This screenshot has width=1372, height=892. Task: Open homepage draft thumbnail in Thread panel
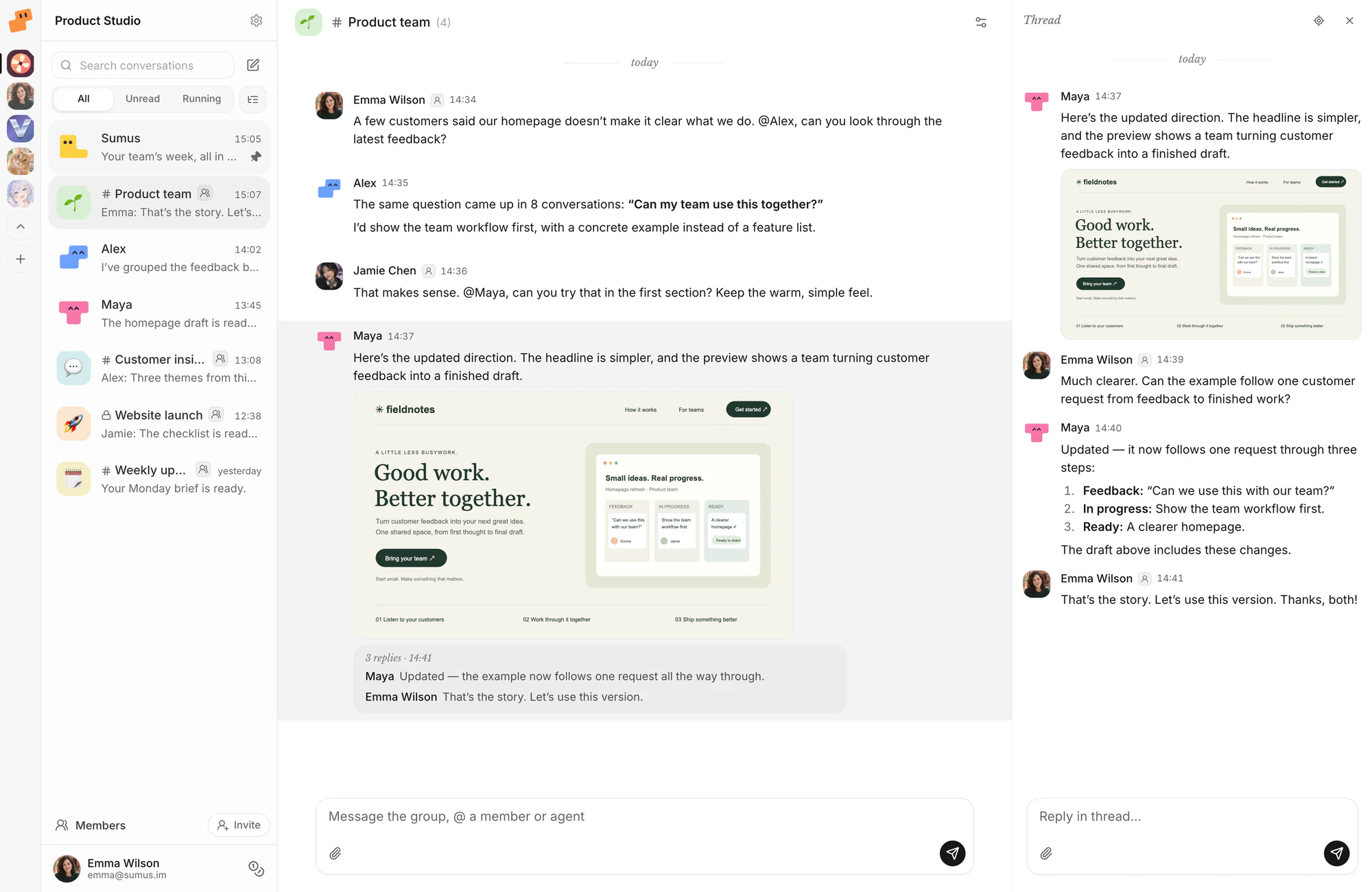point(1211,254)
